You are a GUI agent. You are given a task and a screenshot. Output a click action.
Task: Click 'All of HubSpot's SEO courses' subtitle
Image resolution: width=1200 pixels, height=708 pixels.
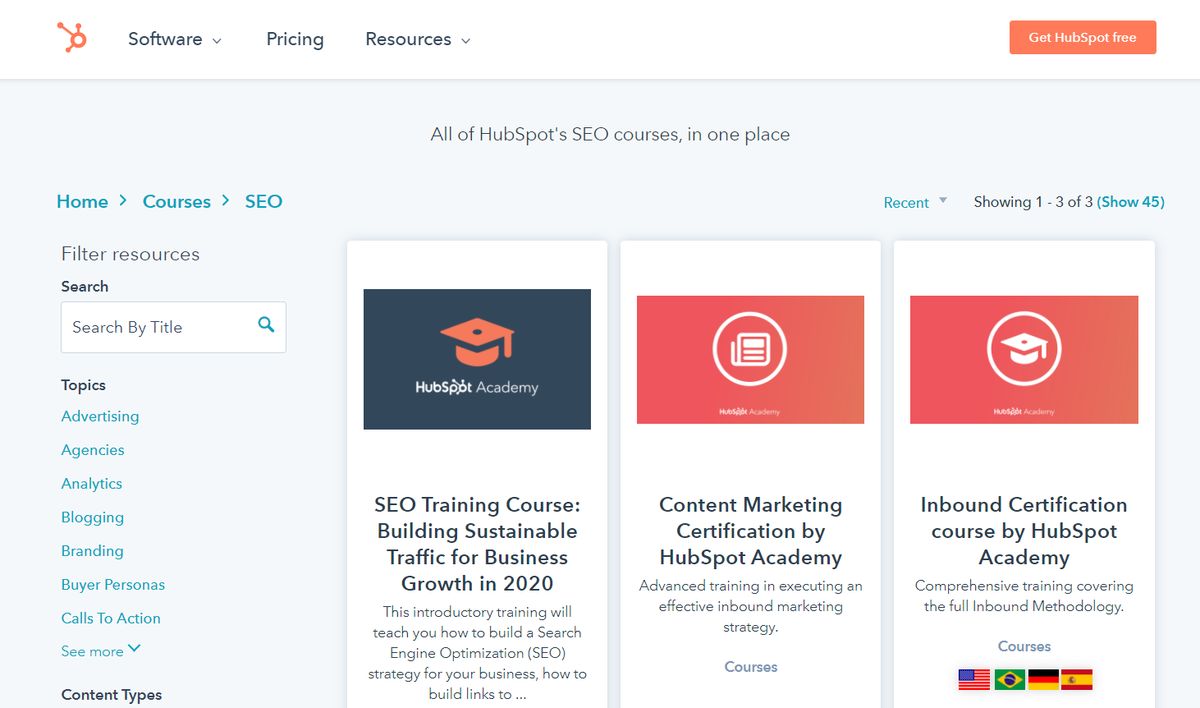point(610,134)
